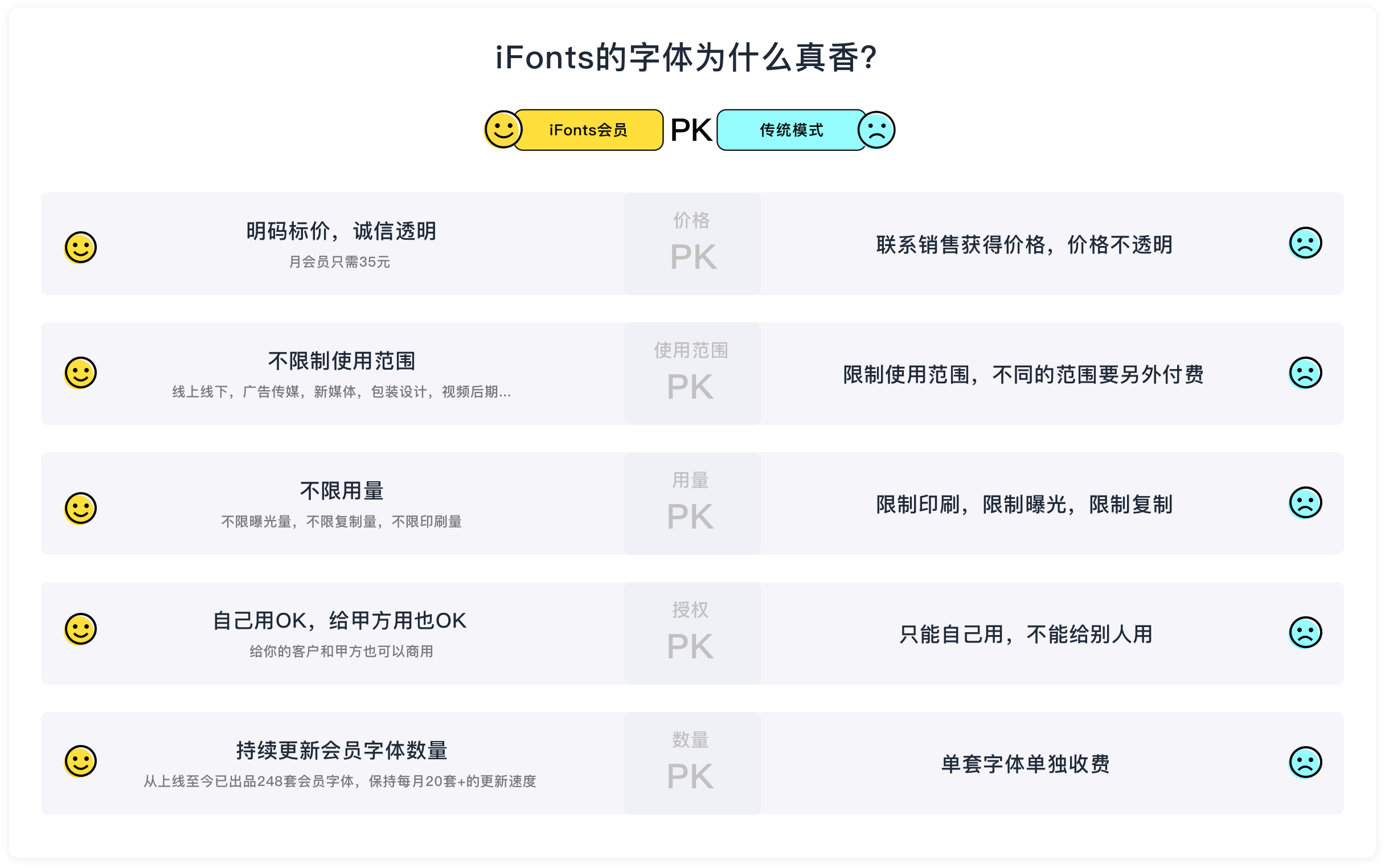Click the yellow iFonts会员 badge
The image size is (1385, 868).
[588, 130]
